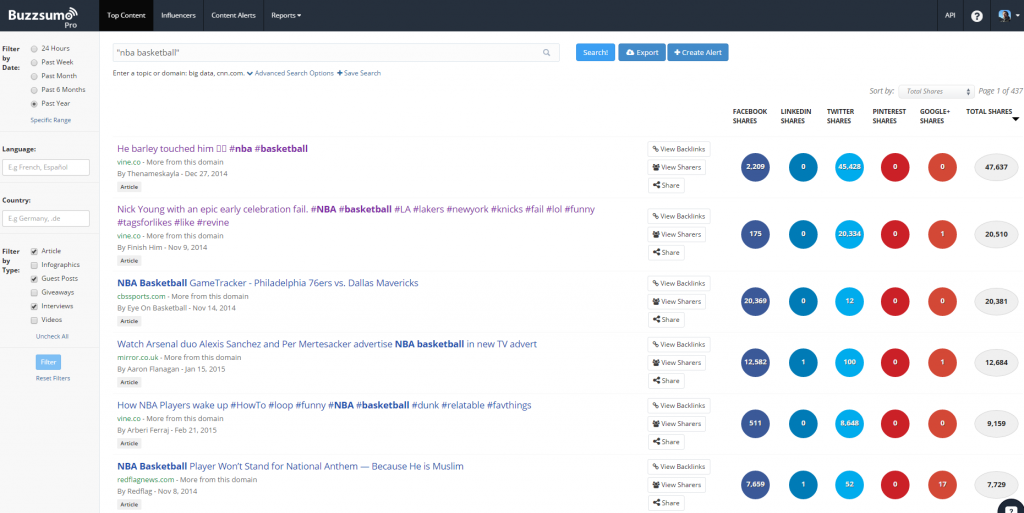This screenshot has height=513, width=1024.
Task: Open the Sort by Total Shares dropdown
Action: [935, 91]
